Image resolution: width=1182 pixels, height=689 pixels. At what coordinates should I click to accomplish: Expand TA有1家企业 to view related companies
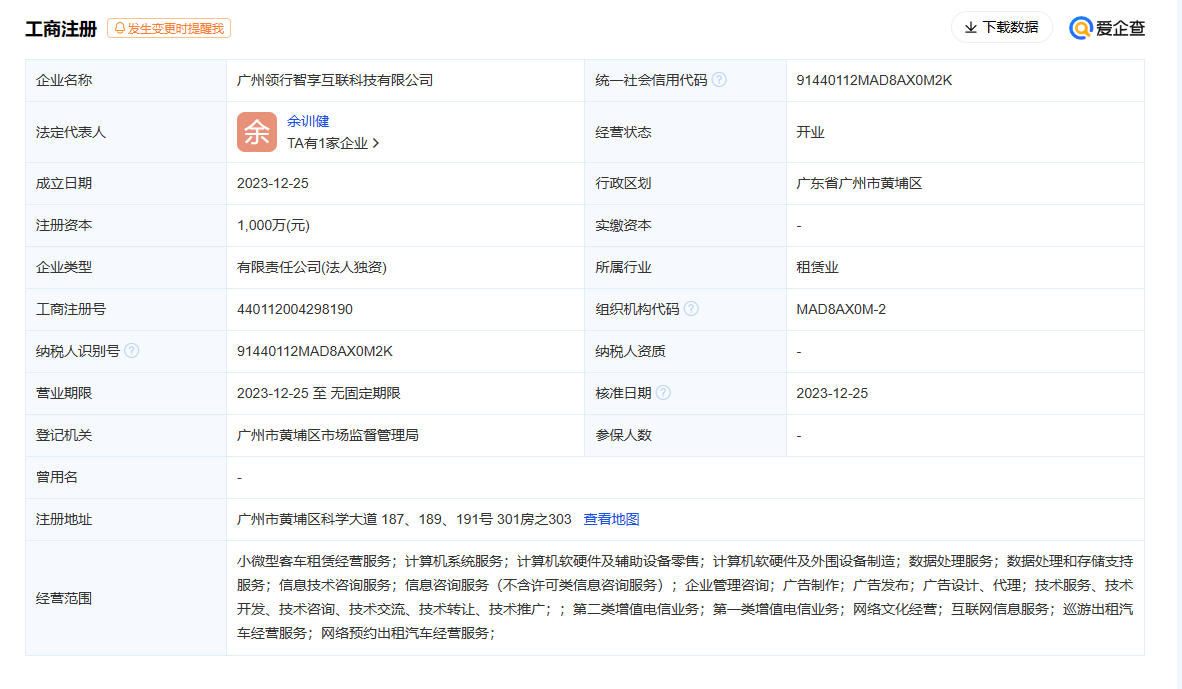[327, 144]
